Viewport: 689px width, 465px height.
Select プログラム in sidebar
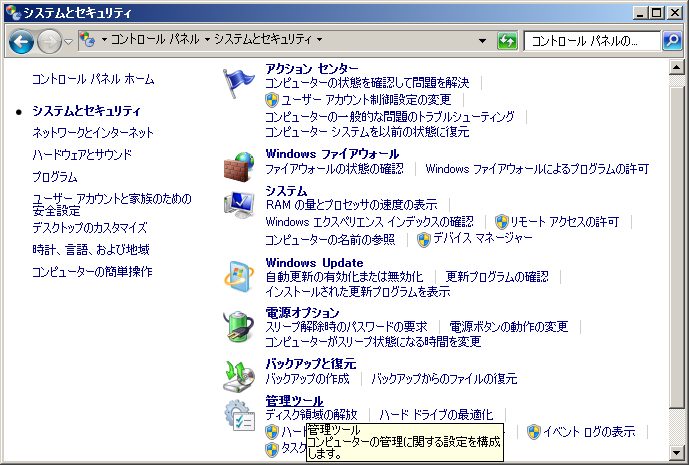point(54,177)
